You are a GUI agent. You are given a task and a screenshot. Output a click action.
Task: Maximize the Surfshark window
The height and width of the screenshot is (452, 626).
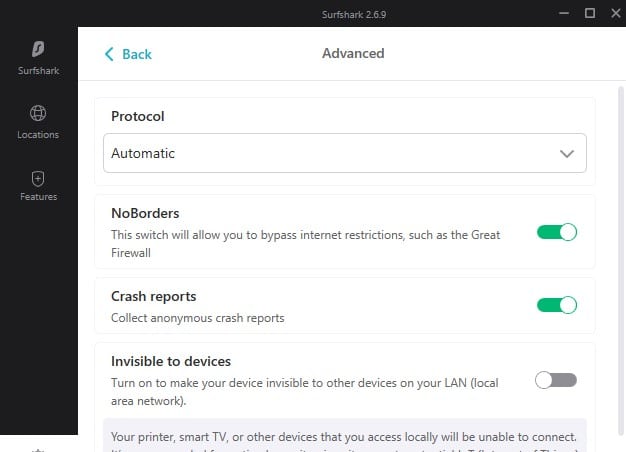(x=590, y=13)
